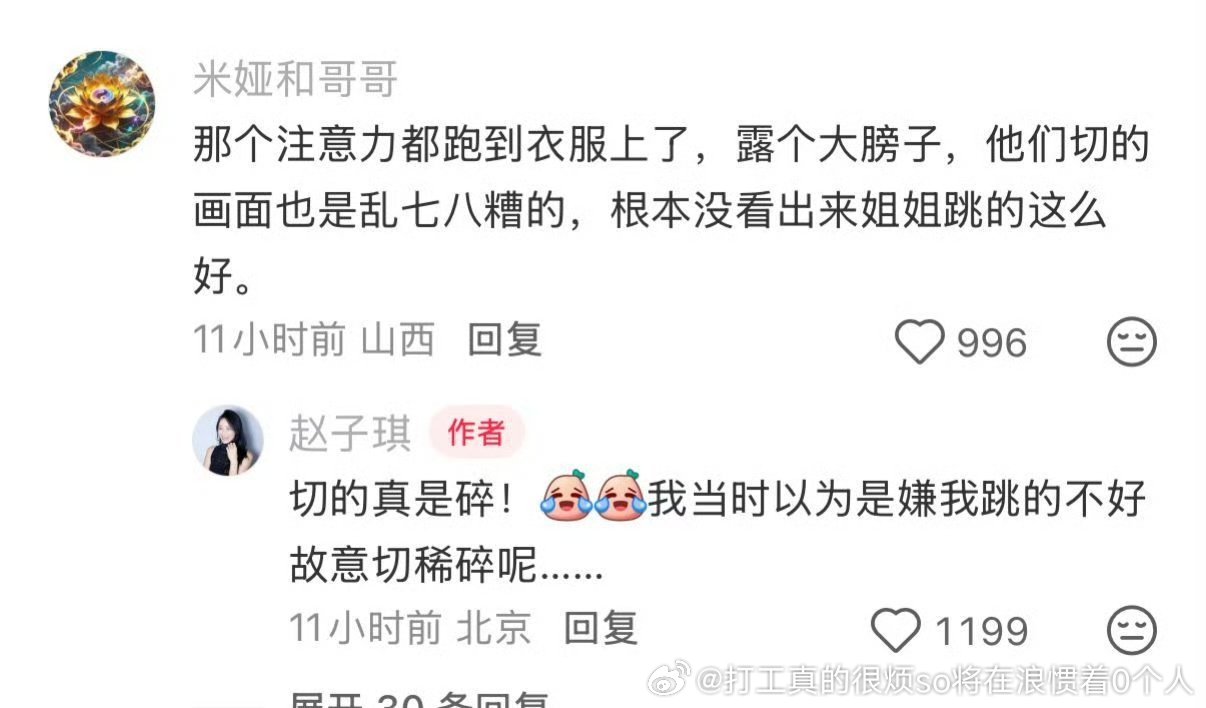Reply to 赵子琪's comment
This screenshot has height=708, width=1206.
(601, 628)
